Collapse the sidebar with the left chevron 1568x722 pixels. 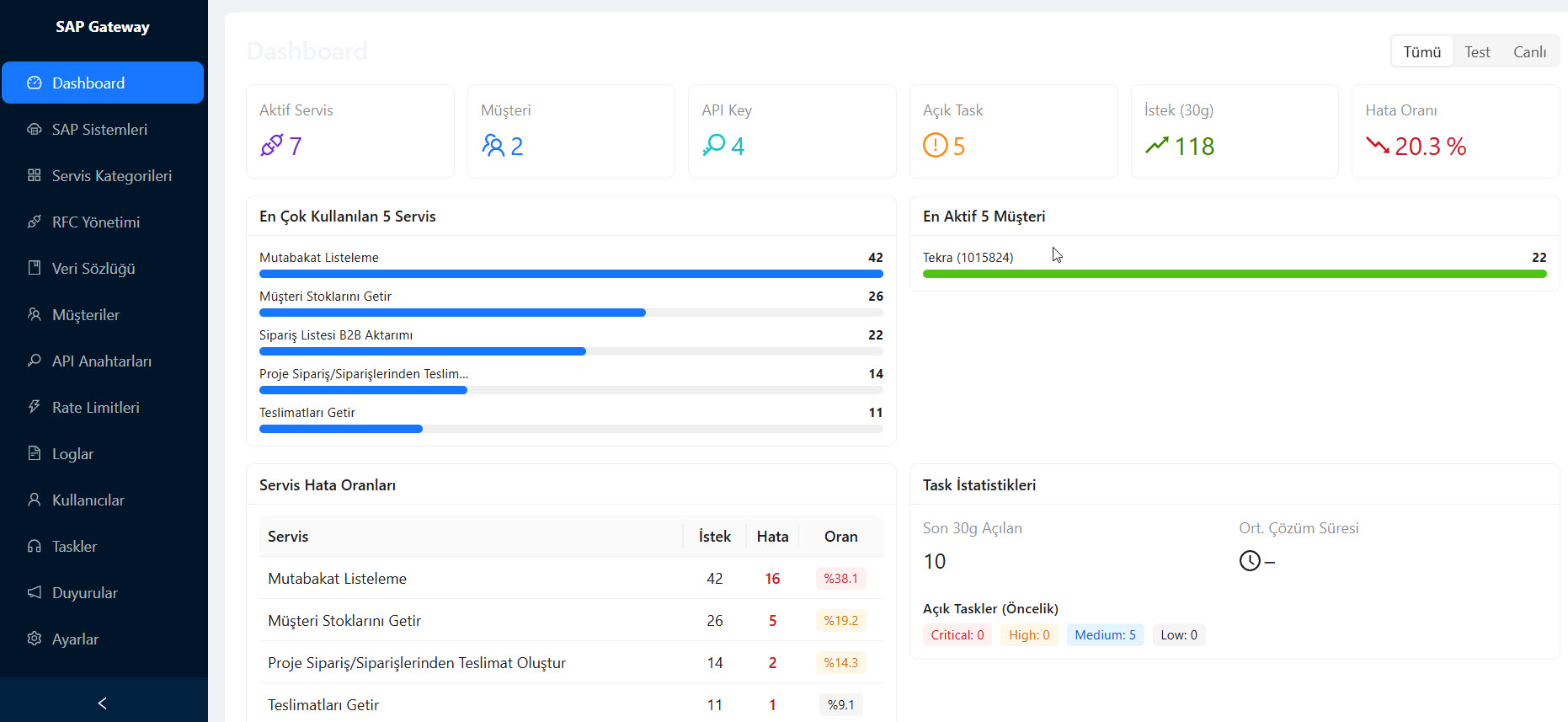pos(103,703)
